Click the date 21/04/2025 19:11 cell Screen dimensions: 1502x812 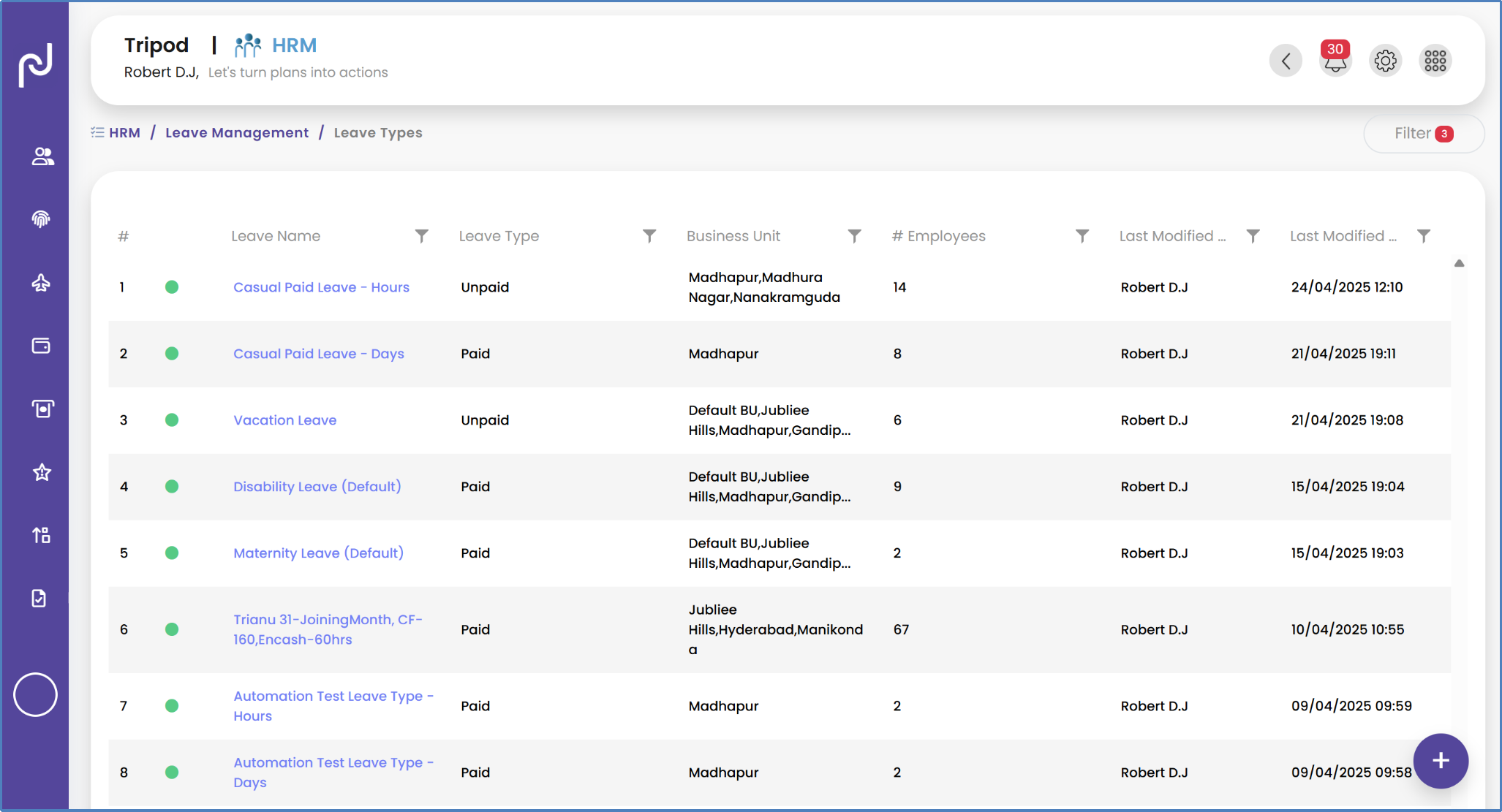pos(1343,354)
